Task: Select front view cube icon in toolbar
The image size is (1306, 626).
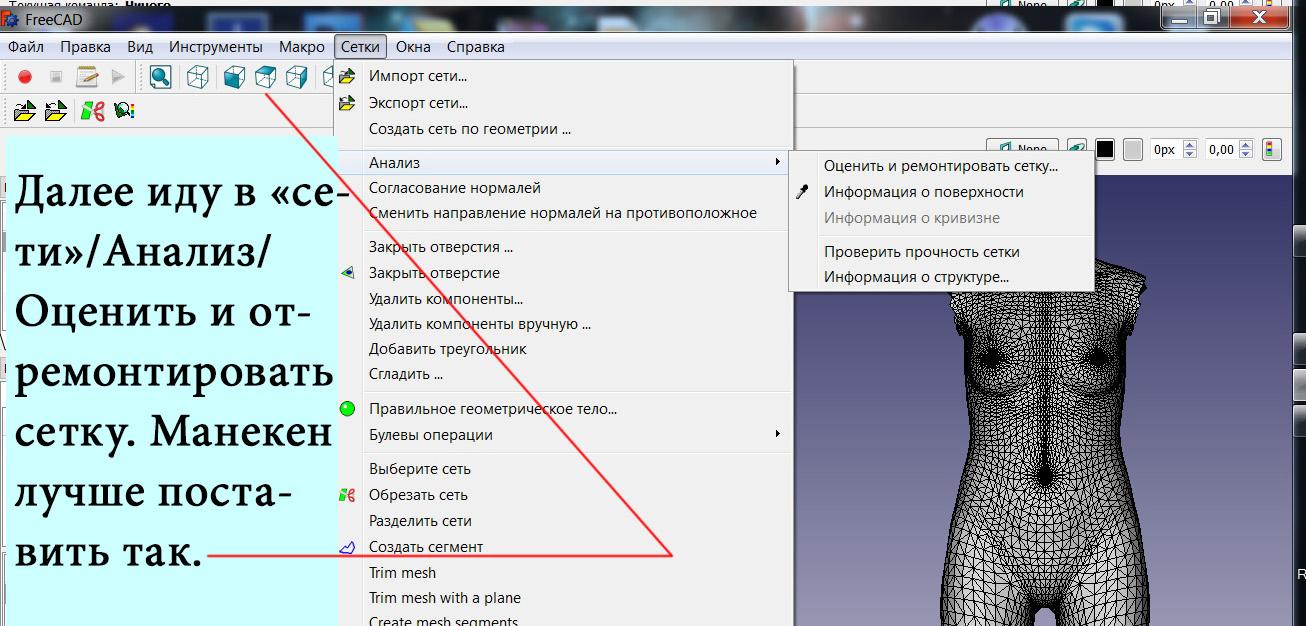Action: (234, 77)
